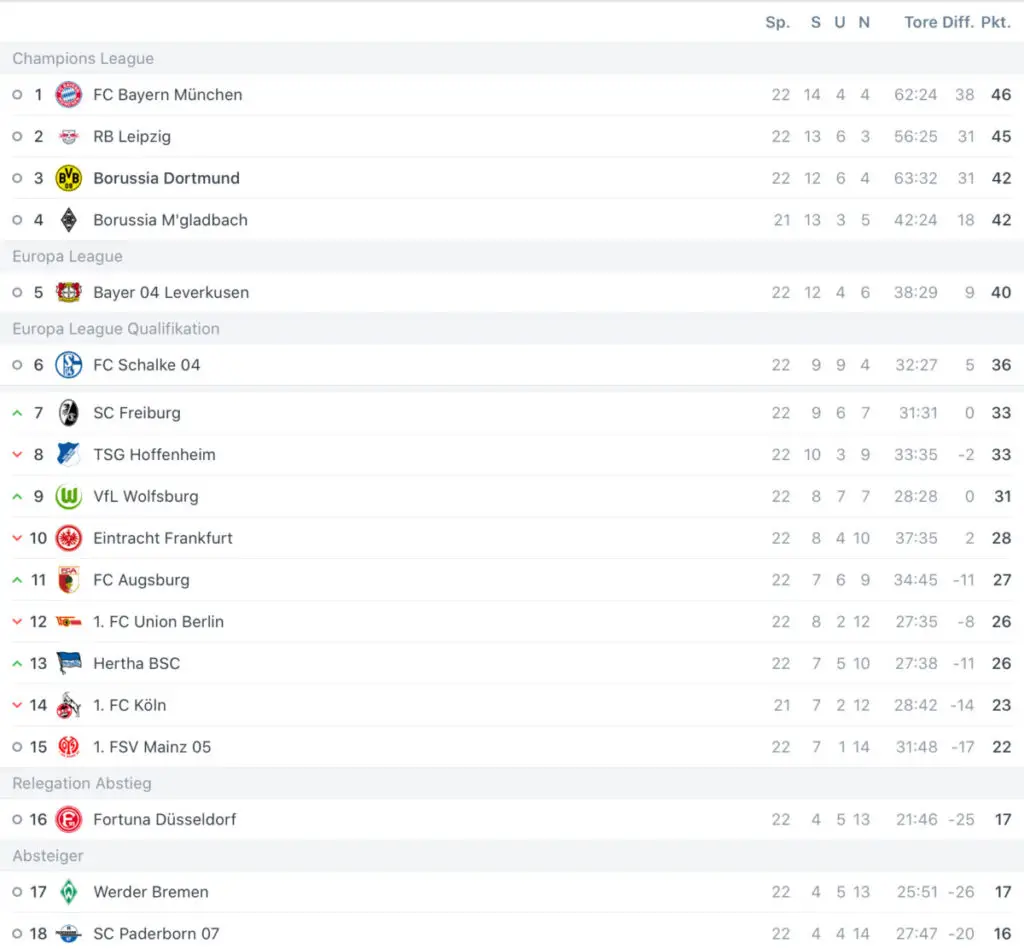Open the Bayer 04 Leverkusen crest
The image size is (1024, 949).
point(69,293)
